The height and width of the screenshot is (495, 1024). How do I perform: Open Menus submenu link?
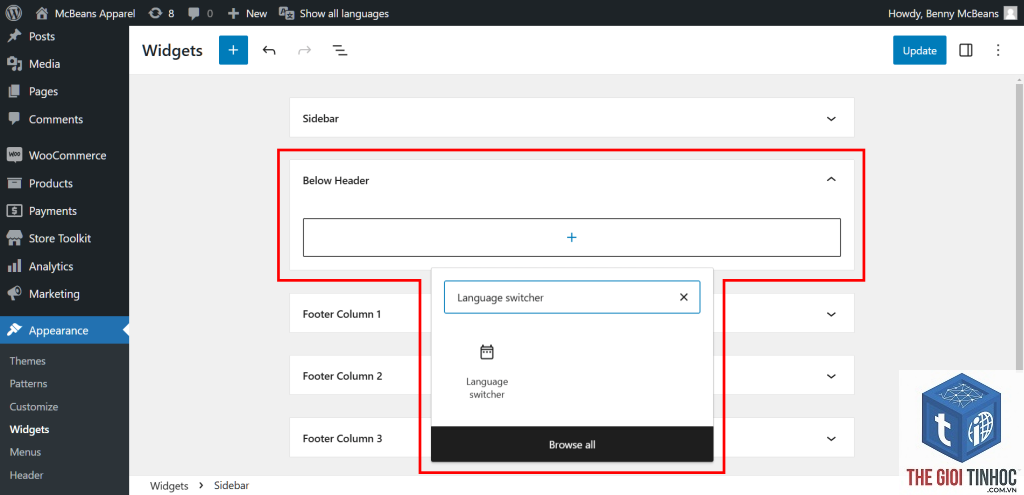click(25, 452)
